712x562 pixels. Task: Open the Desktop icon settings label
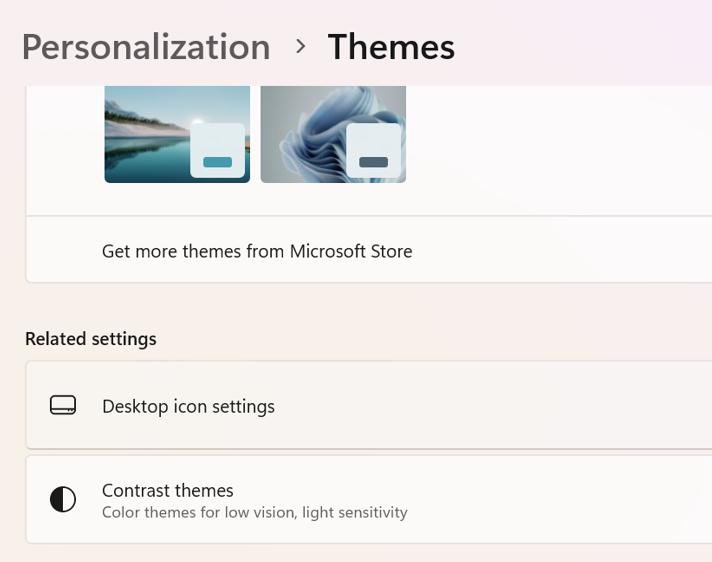(188, 406)
